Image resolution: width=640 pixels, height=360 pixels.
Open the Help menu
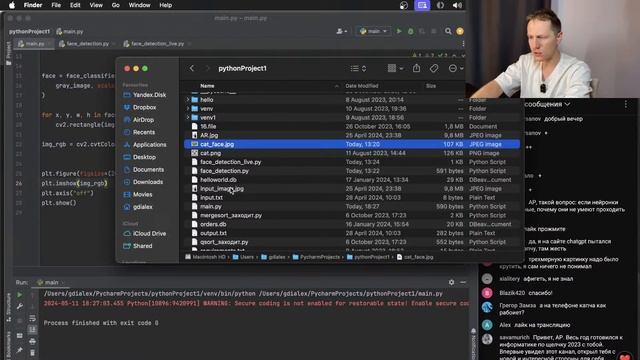pos(165,5)
